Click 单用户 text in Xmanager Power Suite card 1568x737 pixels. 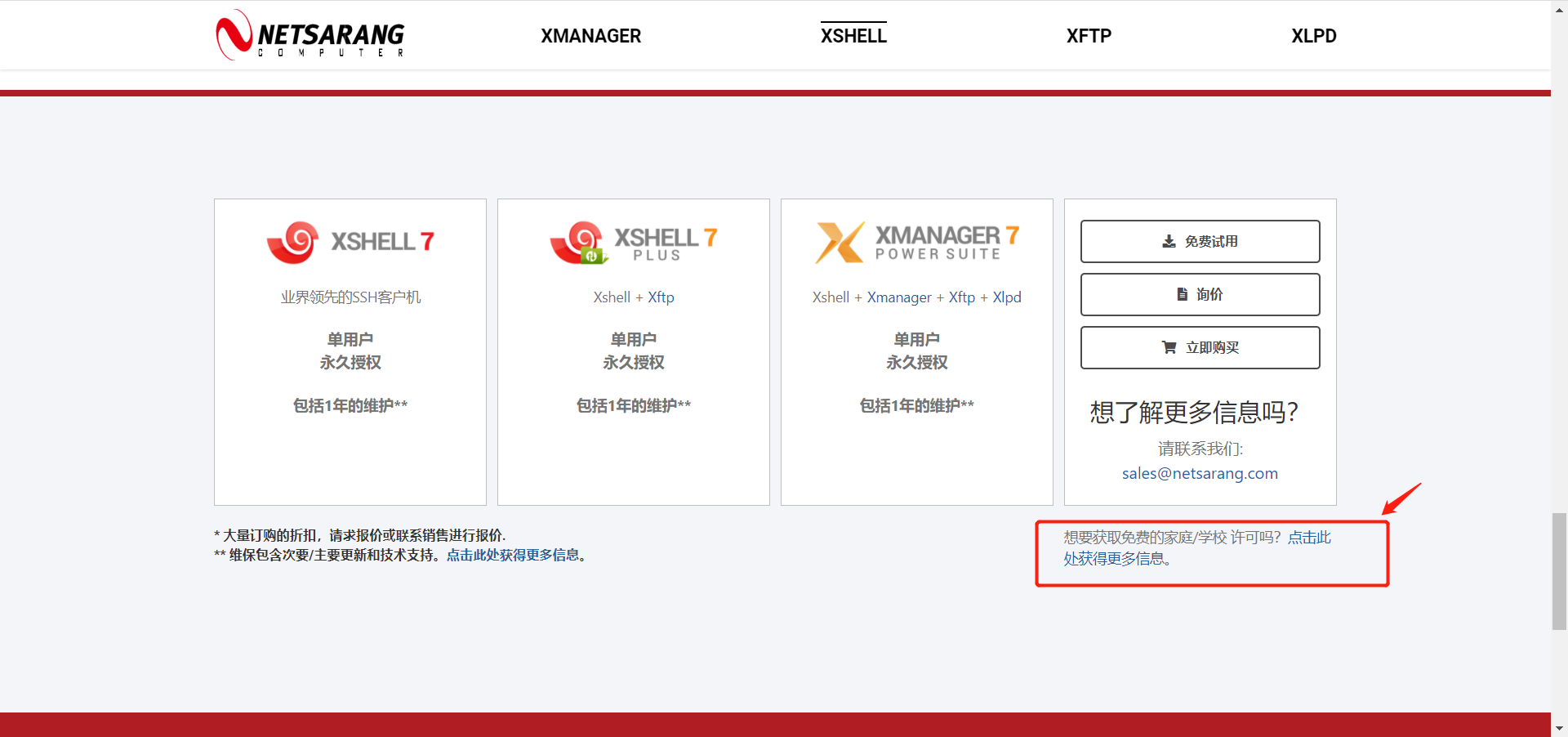click(917, 339)
